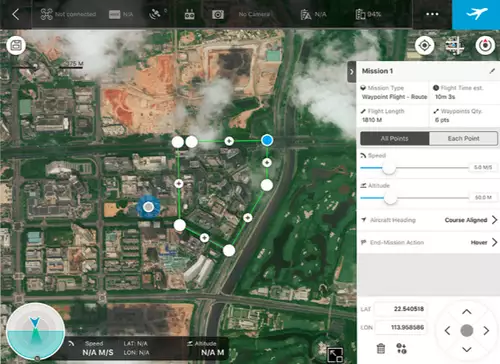Viewport: 500px width, 364px height.
Task: Click the Speed slider handle
Action: click(x=389, y=168)
